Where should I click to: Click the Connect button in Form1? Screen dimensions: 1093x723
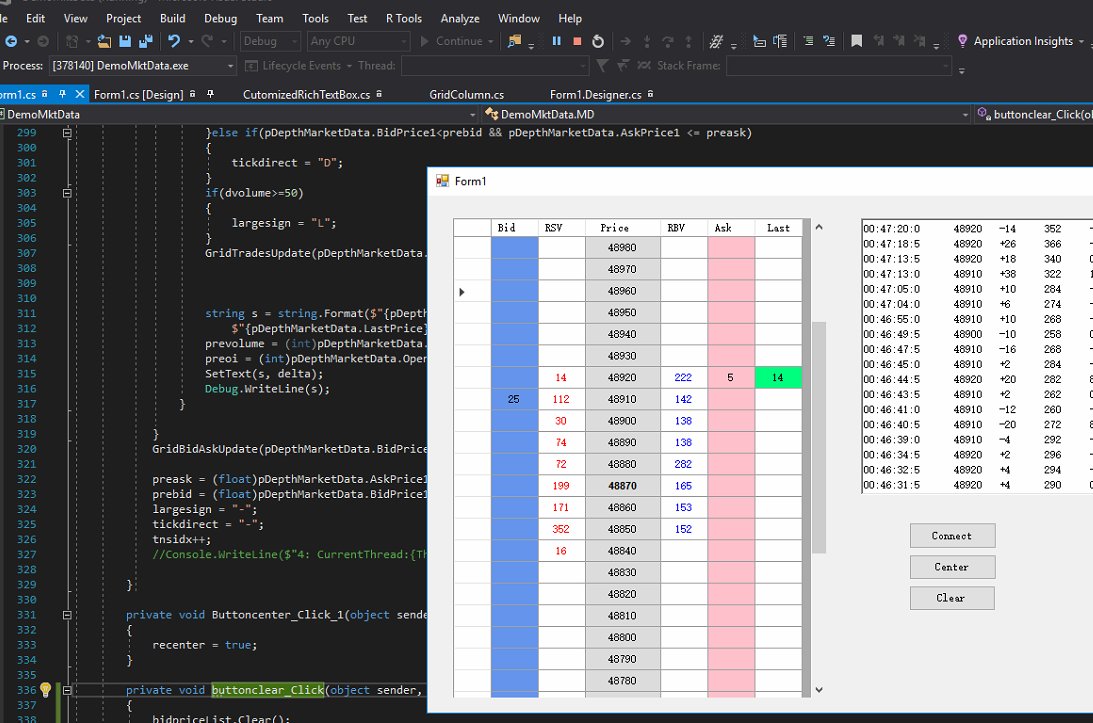(x=951, y=535)
